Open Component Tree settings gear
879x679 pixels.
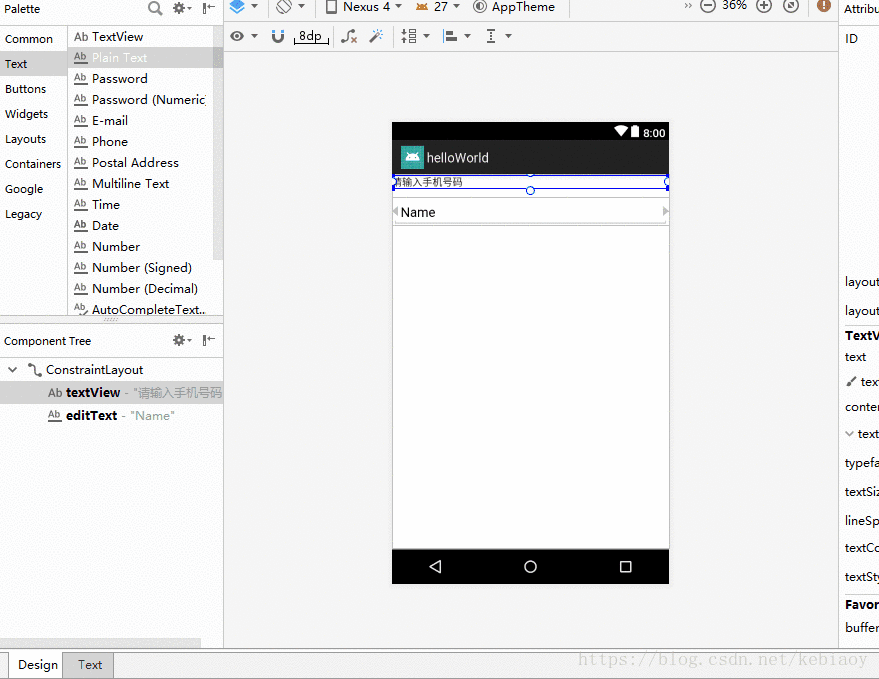pyautogui.click(x=182, y=340)
